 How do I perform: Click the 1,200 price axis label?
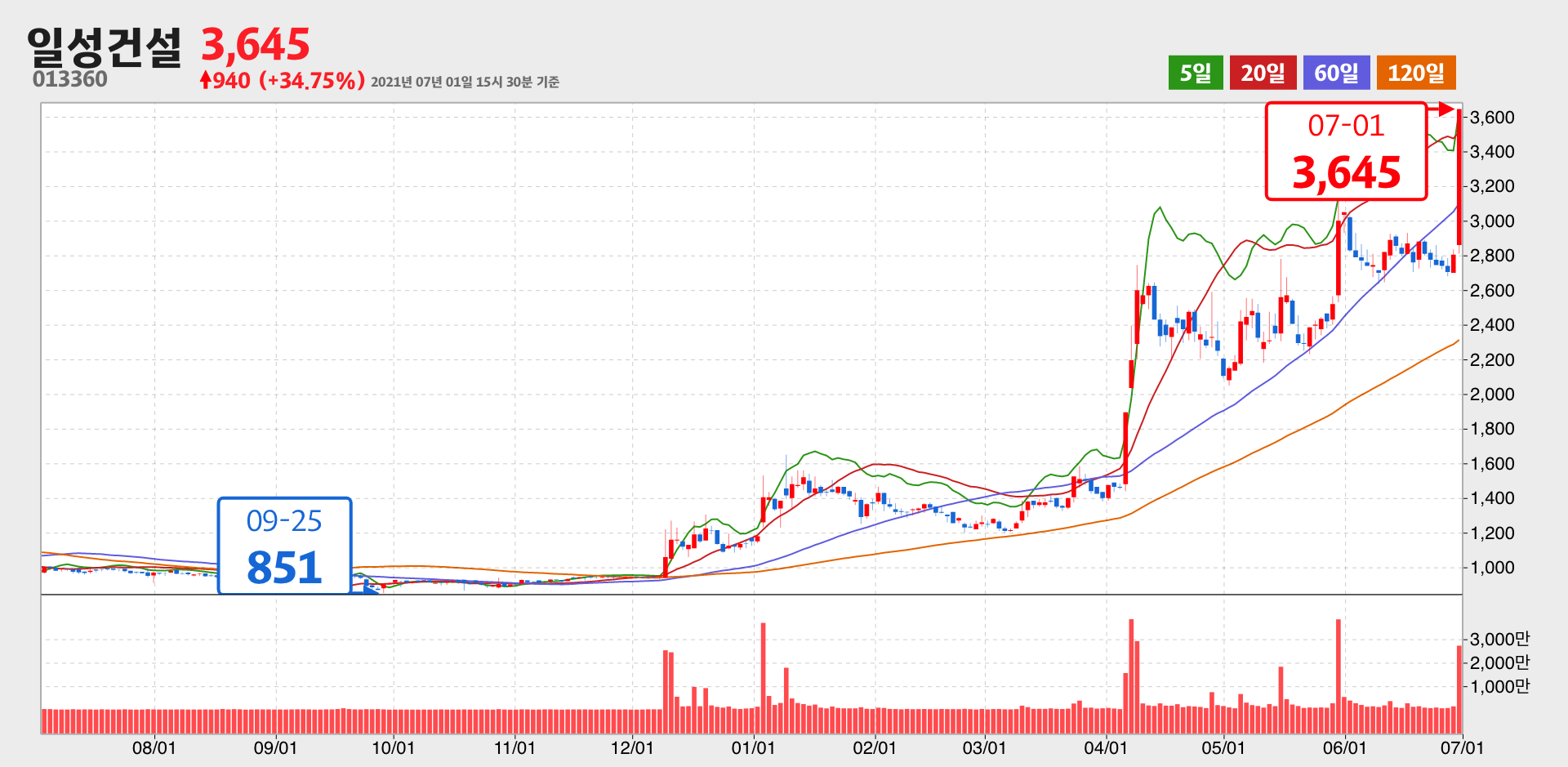tap(1492, 533)
